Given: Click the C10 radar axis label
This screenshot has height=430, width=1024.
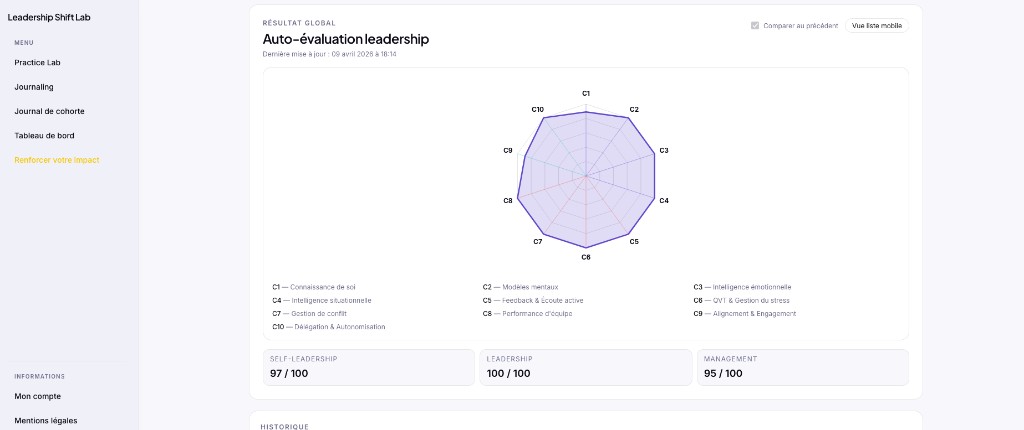Looking at the screenshot, I should (x=537, y=109).
